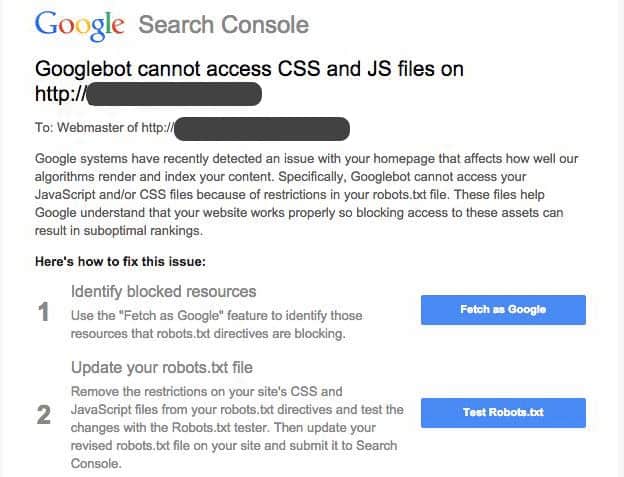Select the Identify blocked resources heading
This screenshot has height=477, width=624.
164,292
